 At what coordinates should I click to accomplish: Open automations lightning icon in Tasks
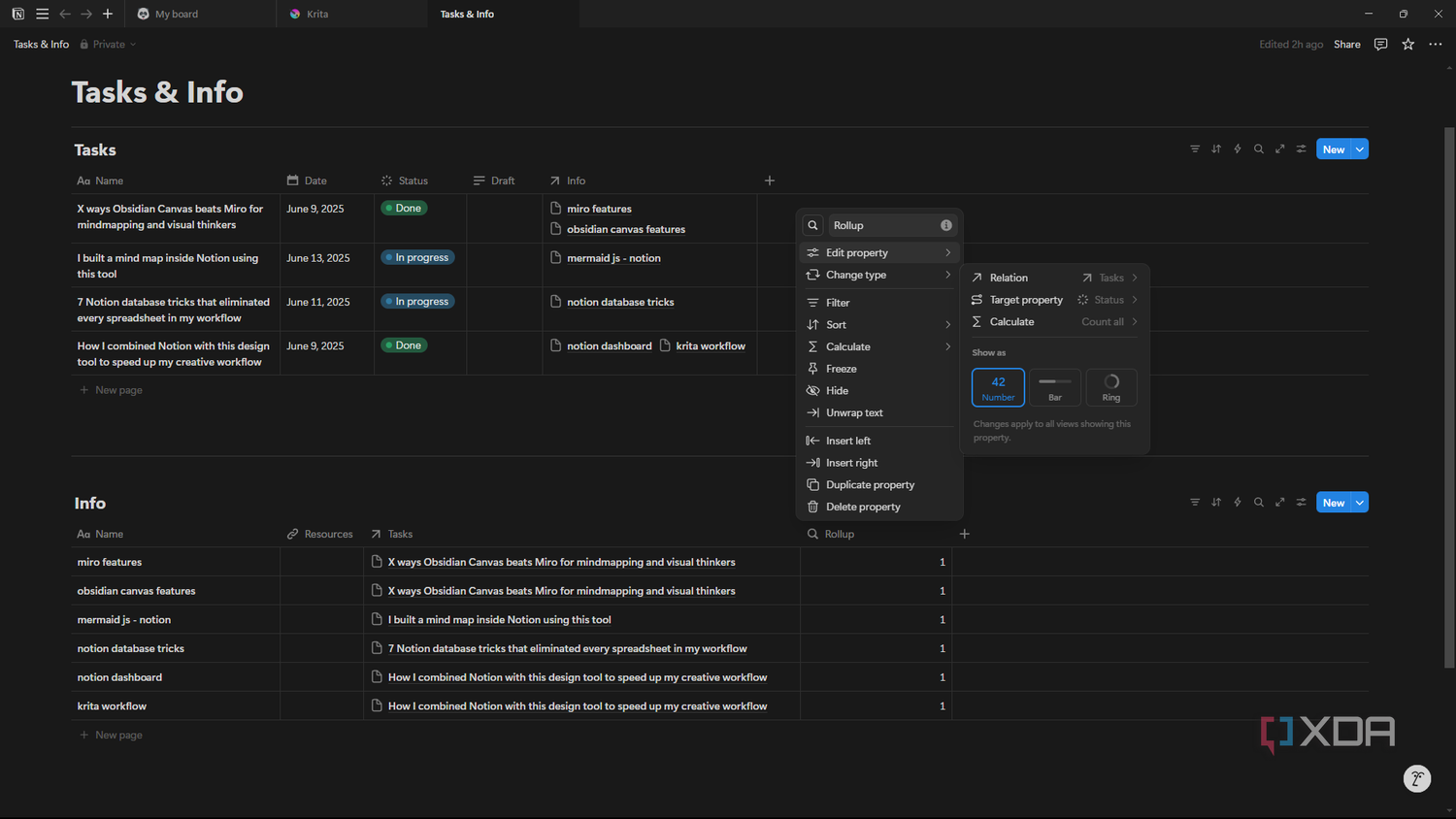click(1238, 149)
